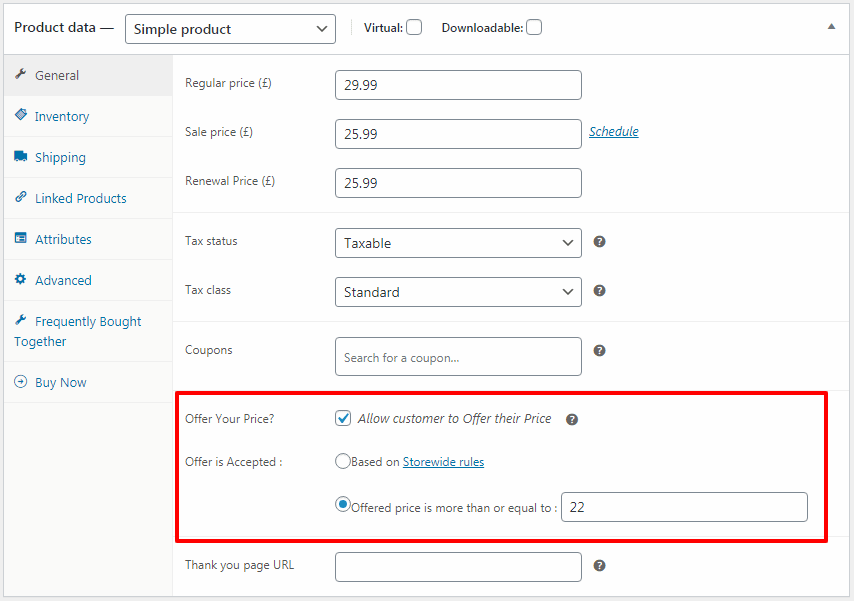The image size is (854, 601).
Task: Click the Schedule sale link
Action: point(614,131)
